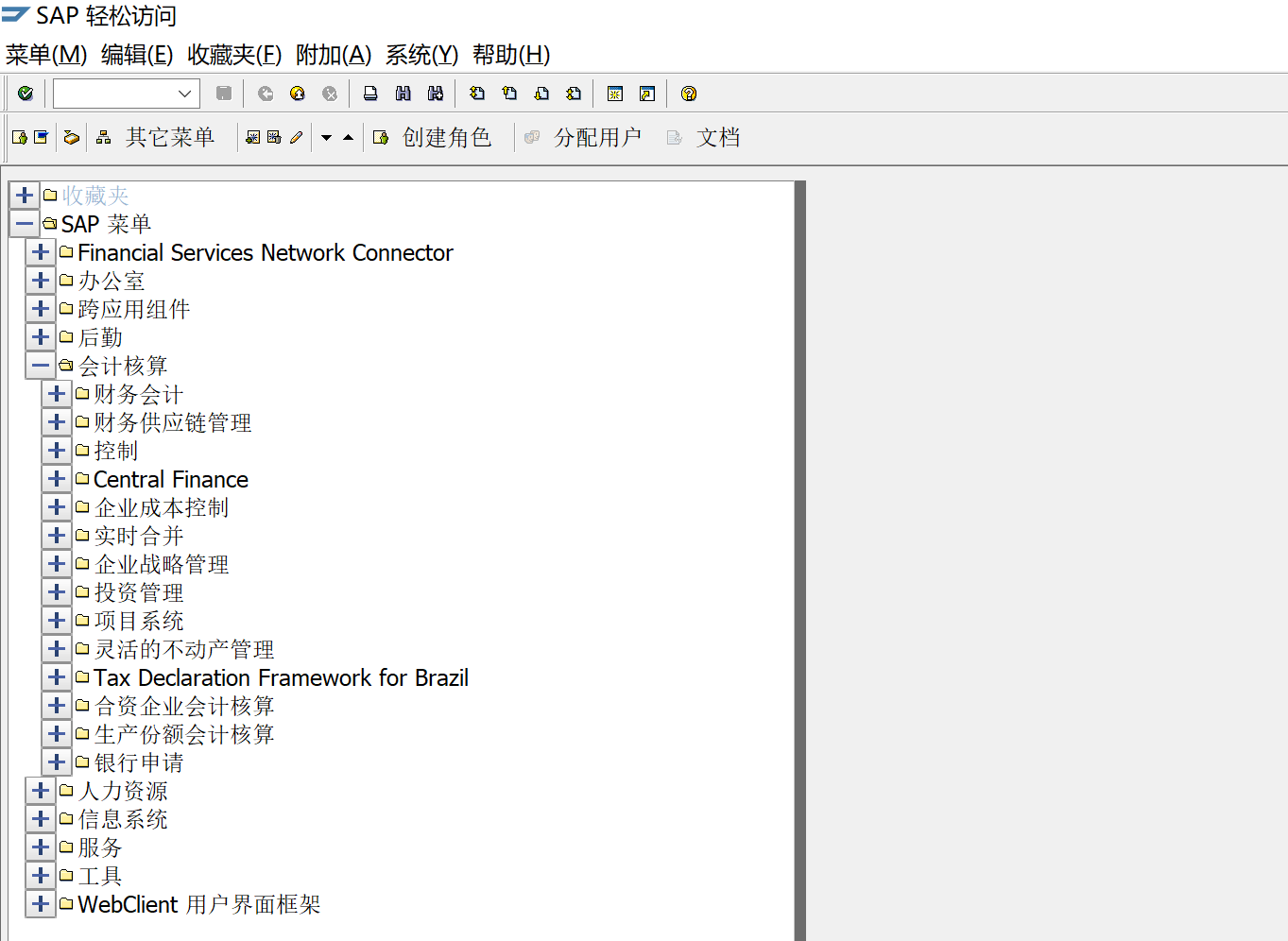Open the 附加(A) menu
The width and height of the screenshot is (1288, 941).
334,55
